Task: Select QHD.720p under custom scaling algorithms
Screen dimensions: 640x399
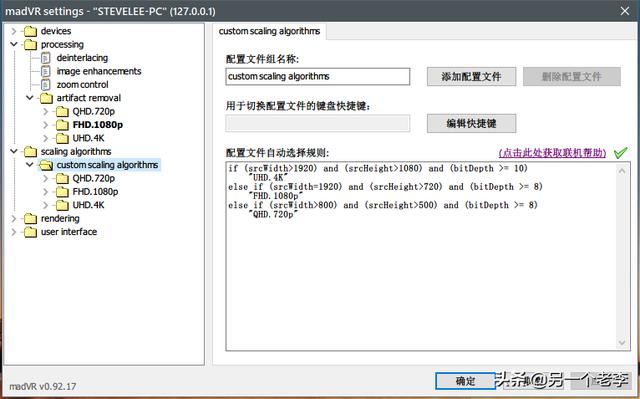Action: click(93, 178)
